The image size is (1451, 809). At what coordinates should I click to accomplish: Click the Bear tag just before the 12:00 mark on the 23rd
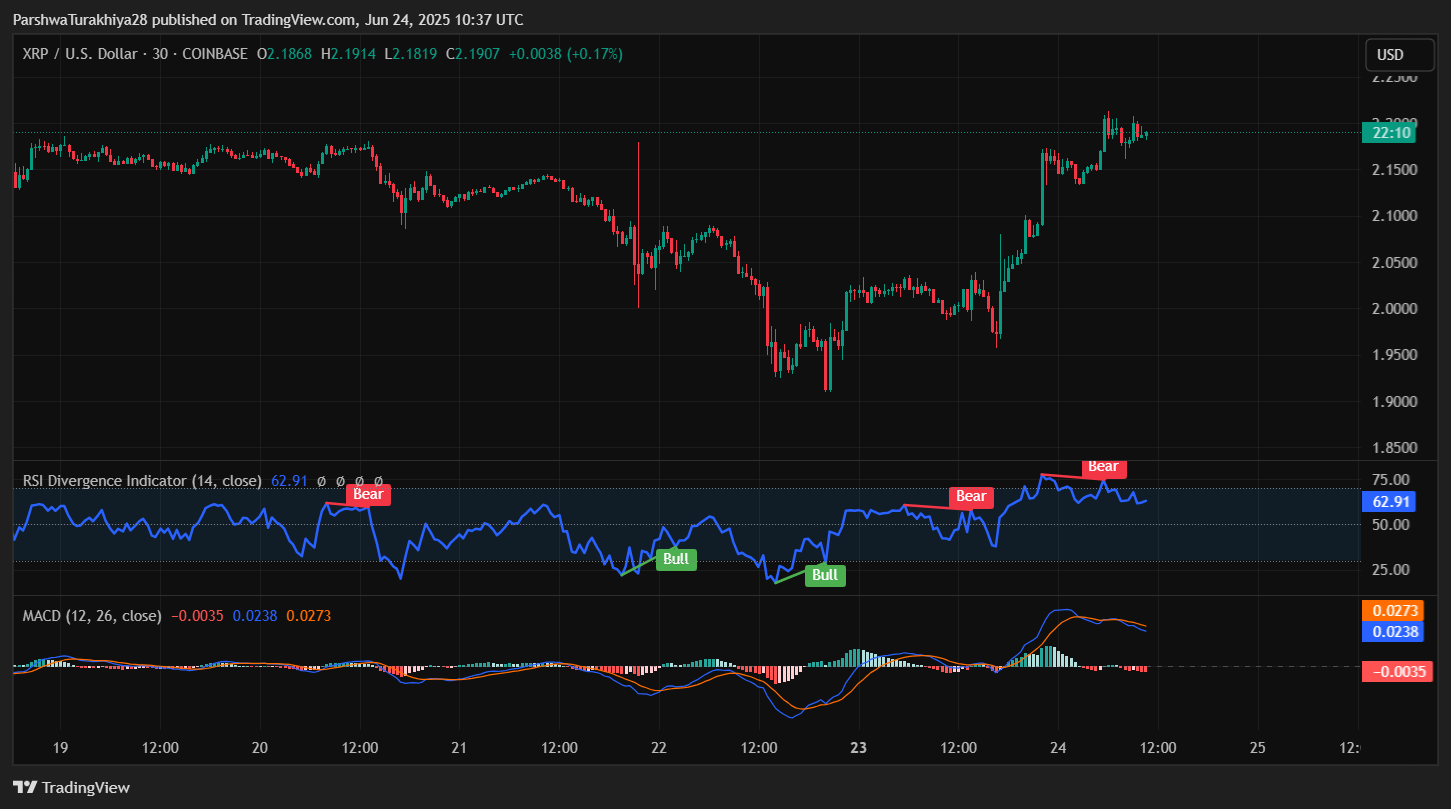(x=971, y=496)
